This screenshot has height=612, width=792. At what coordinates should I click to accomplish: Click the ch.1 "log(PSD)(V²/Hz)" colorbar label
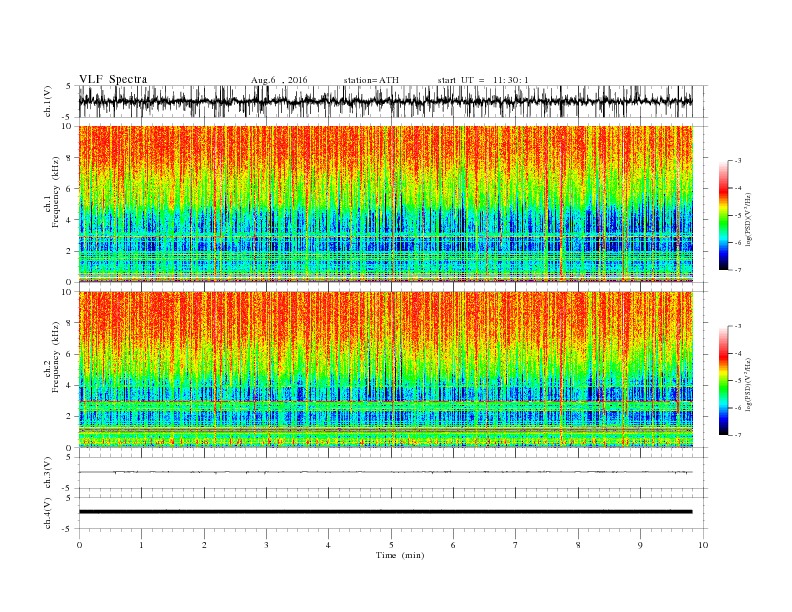pyautogui.click(x=748, y=219)
